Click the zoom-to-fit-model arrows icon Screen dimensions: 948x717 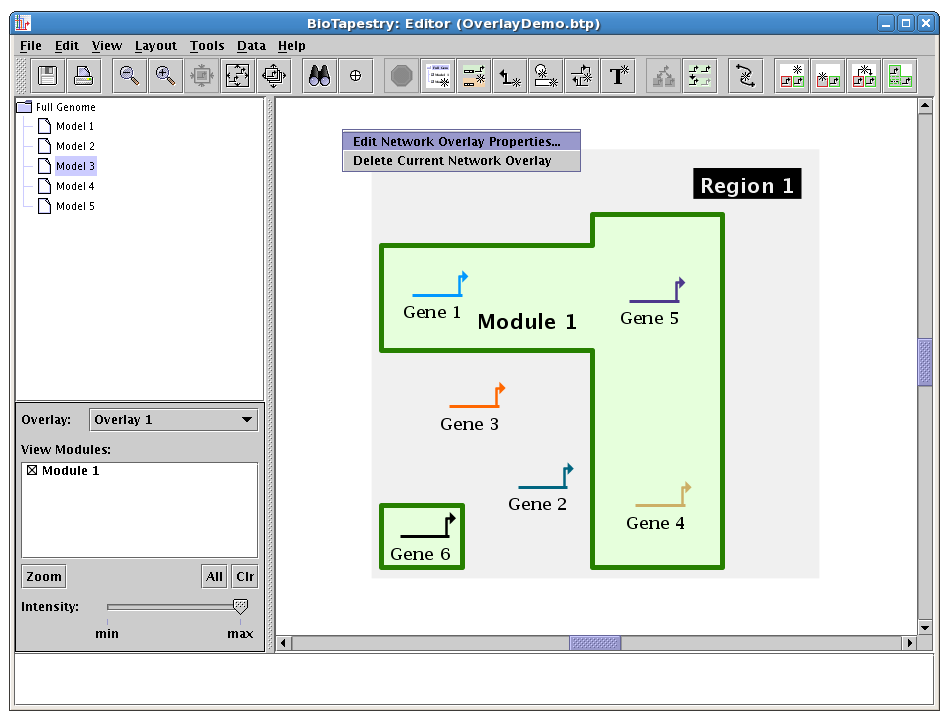pyautogui.click(x=237, y=76)
